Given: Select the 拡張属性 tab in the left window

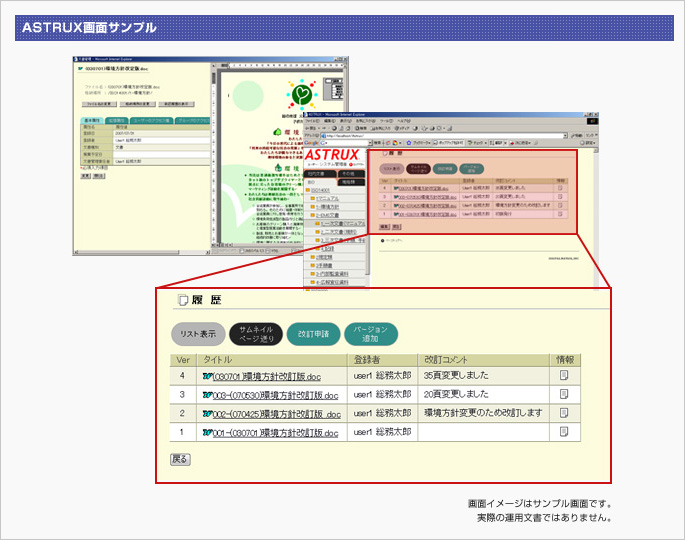Looking at the screenshot, I should (x=117, y=121).
